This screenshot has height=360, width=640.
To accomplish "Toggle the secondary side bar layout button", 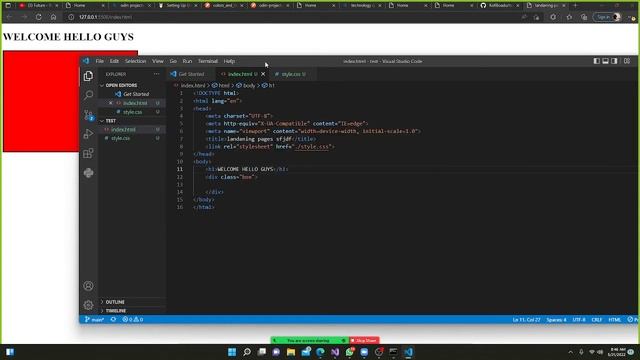I will [x=614, y=61].
